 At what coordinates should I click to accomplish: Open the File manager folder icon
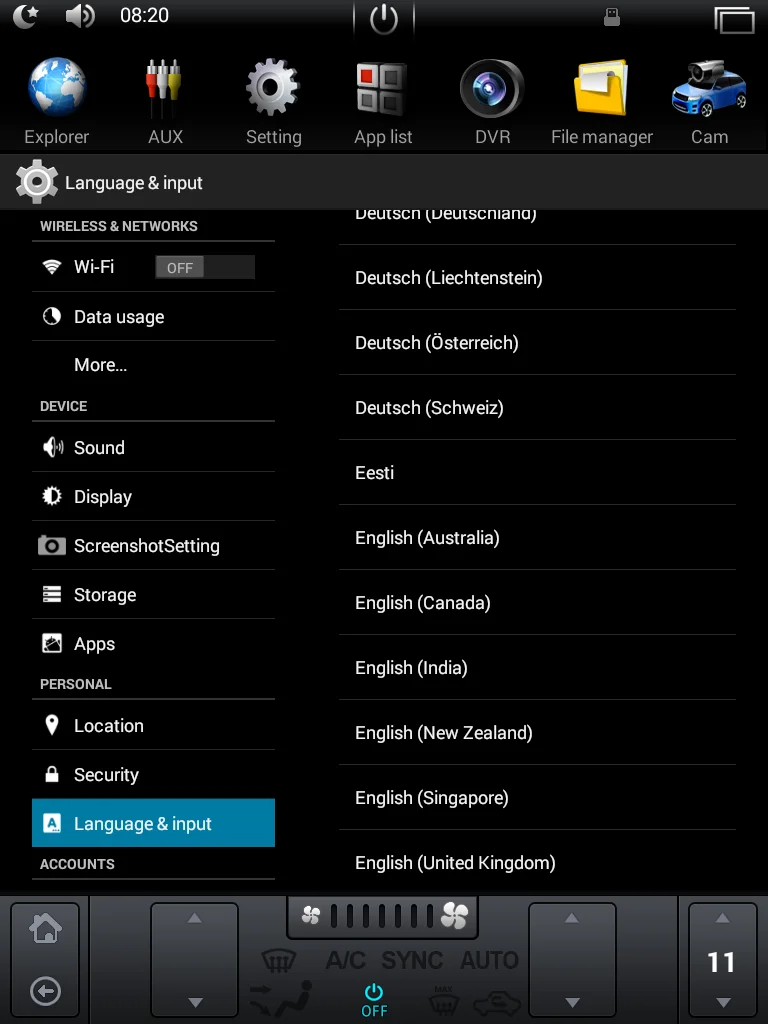point(601,101)
